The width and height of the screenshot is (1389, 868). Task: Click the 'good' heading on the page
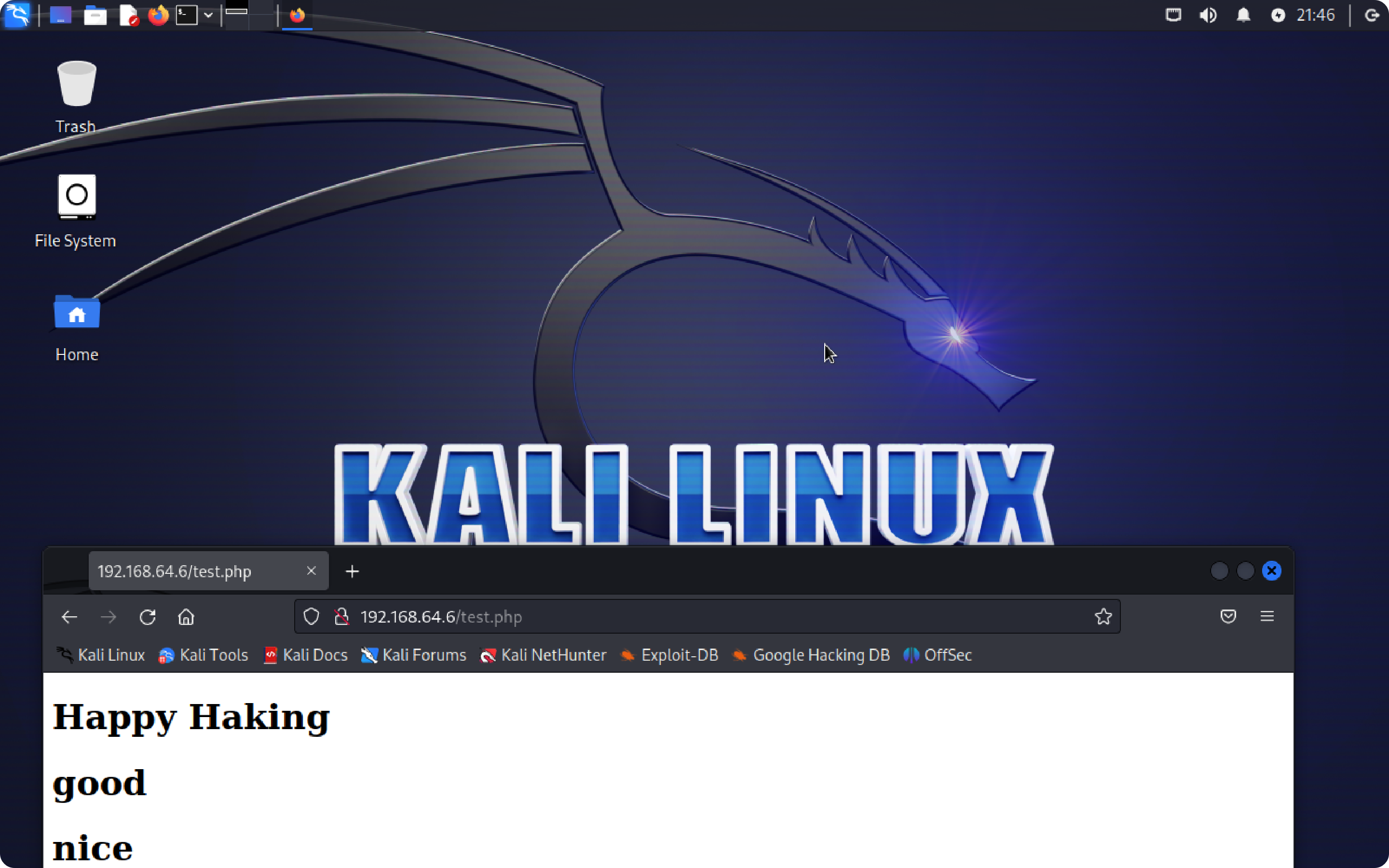(99, 784)
